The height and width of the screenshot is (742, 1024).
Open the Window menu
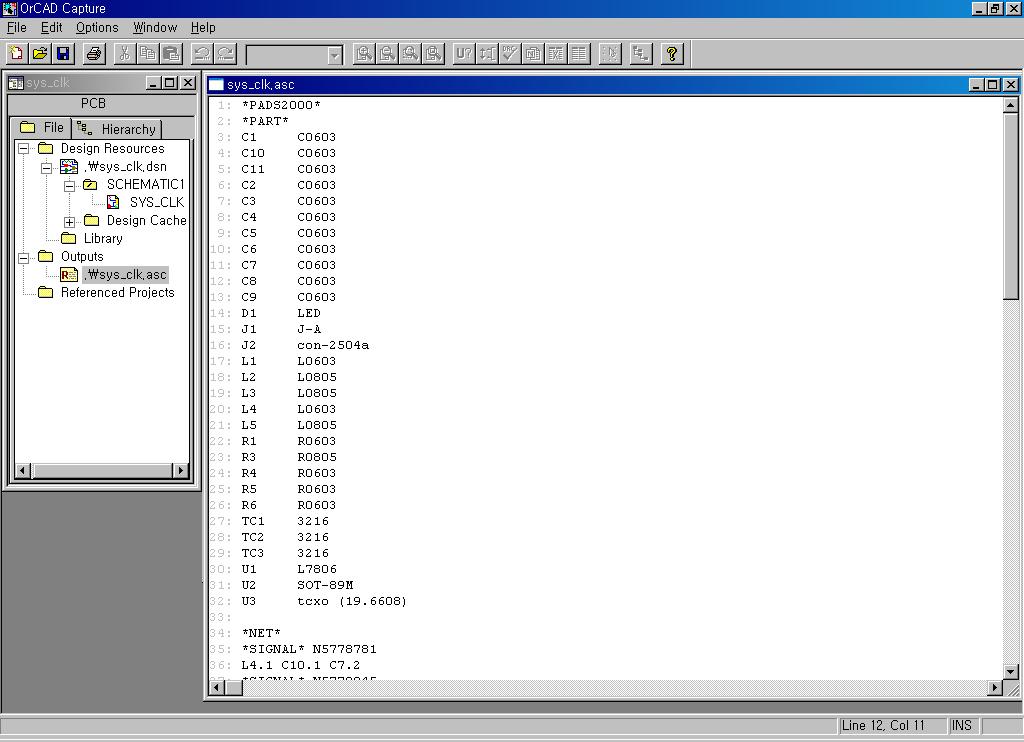click(155, 27)
